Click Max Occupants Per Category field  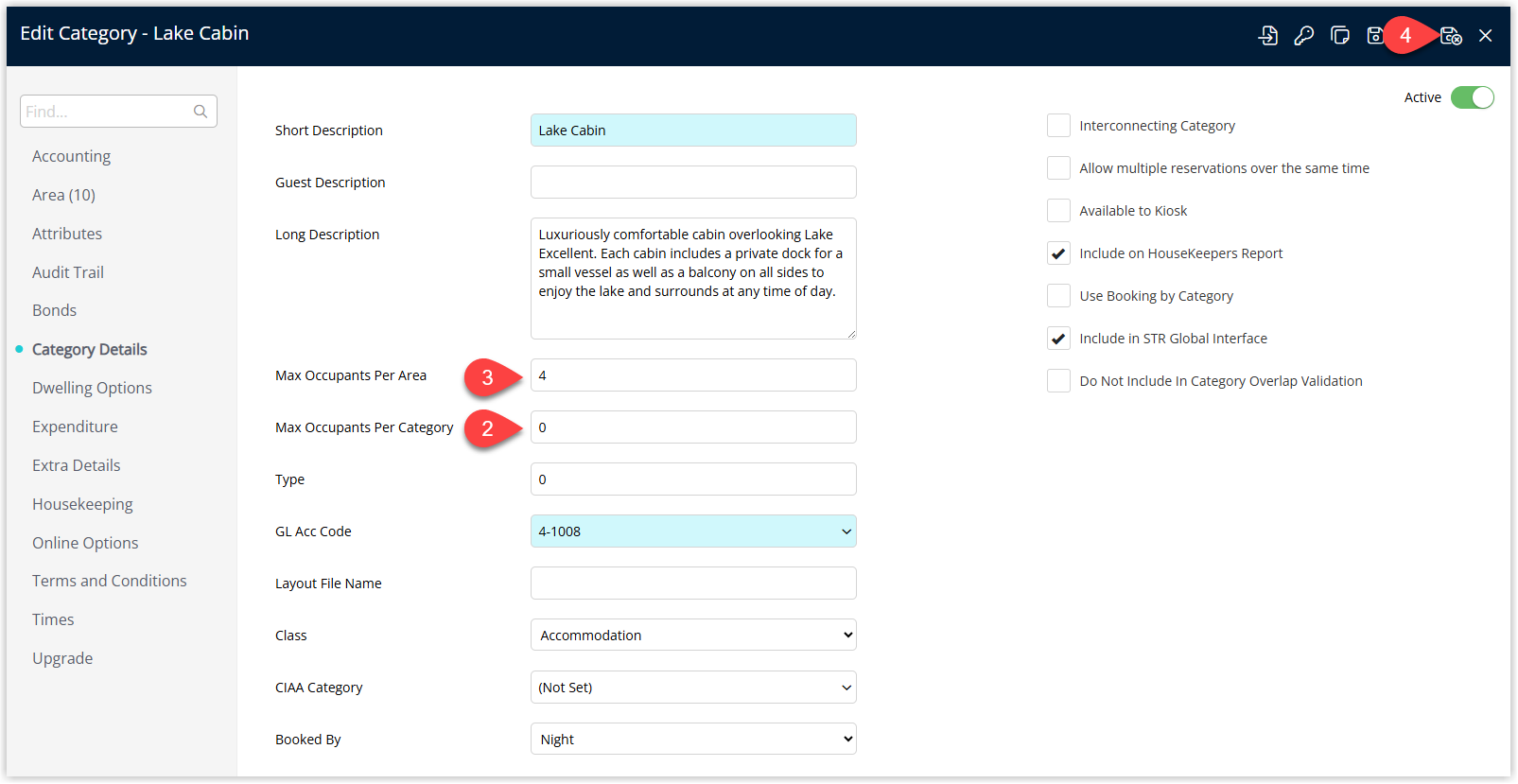point(693,427)
